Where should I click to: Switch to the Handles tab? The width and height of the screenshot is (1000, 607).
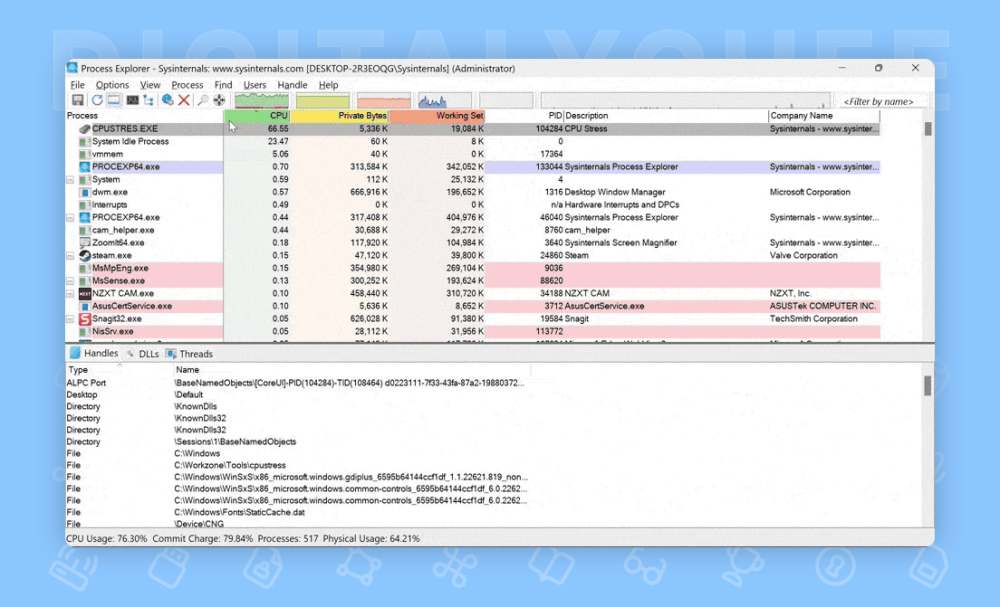click(x=94, y=353)
